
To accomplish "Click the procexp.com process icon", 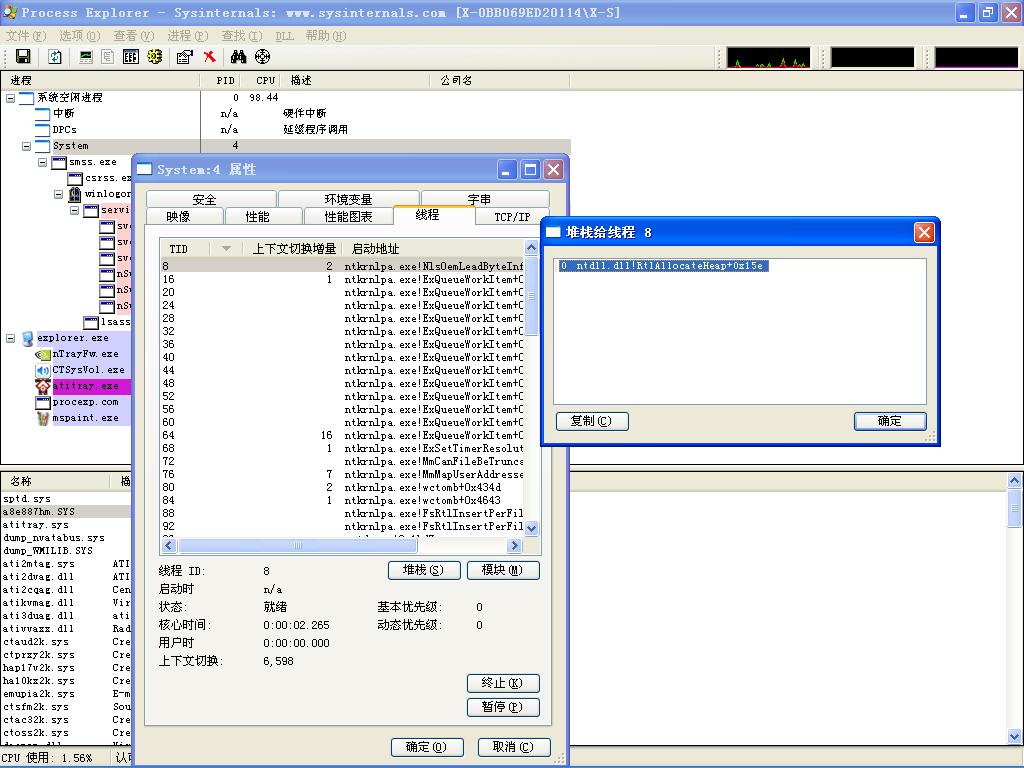I will (x=43, y=402).
